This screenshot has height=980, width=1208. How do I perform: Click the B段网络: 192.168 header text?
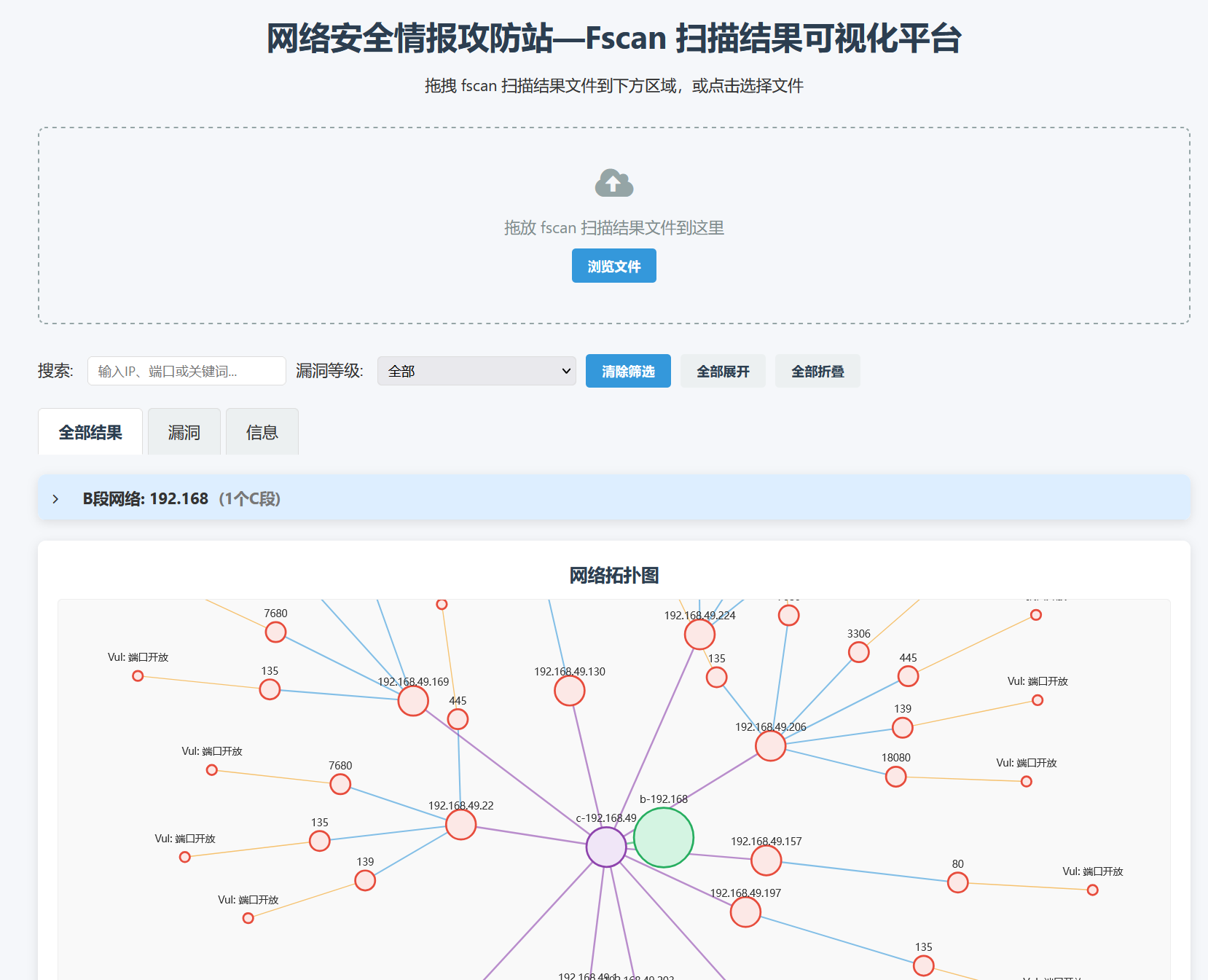[x=146, y=499]
